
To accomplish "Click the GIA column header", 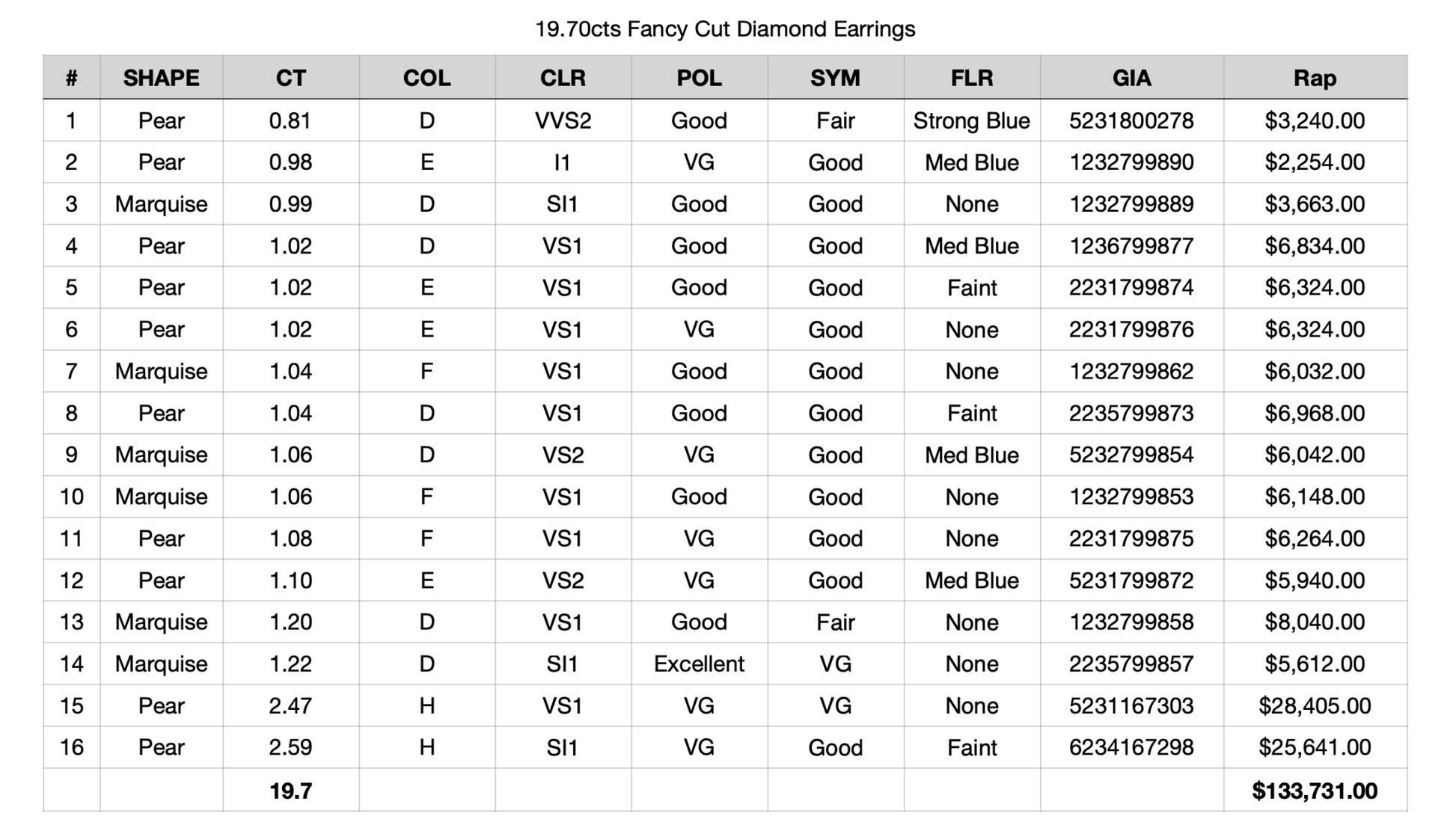I will click(x=1131, y=78).
